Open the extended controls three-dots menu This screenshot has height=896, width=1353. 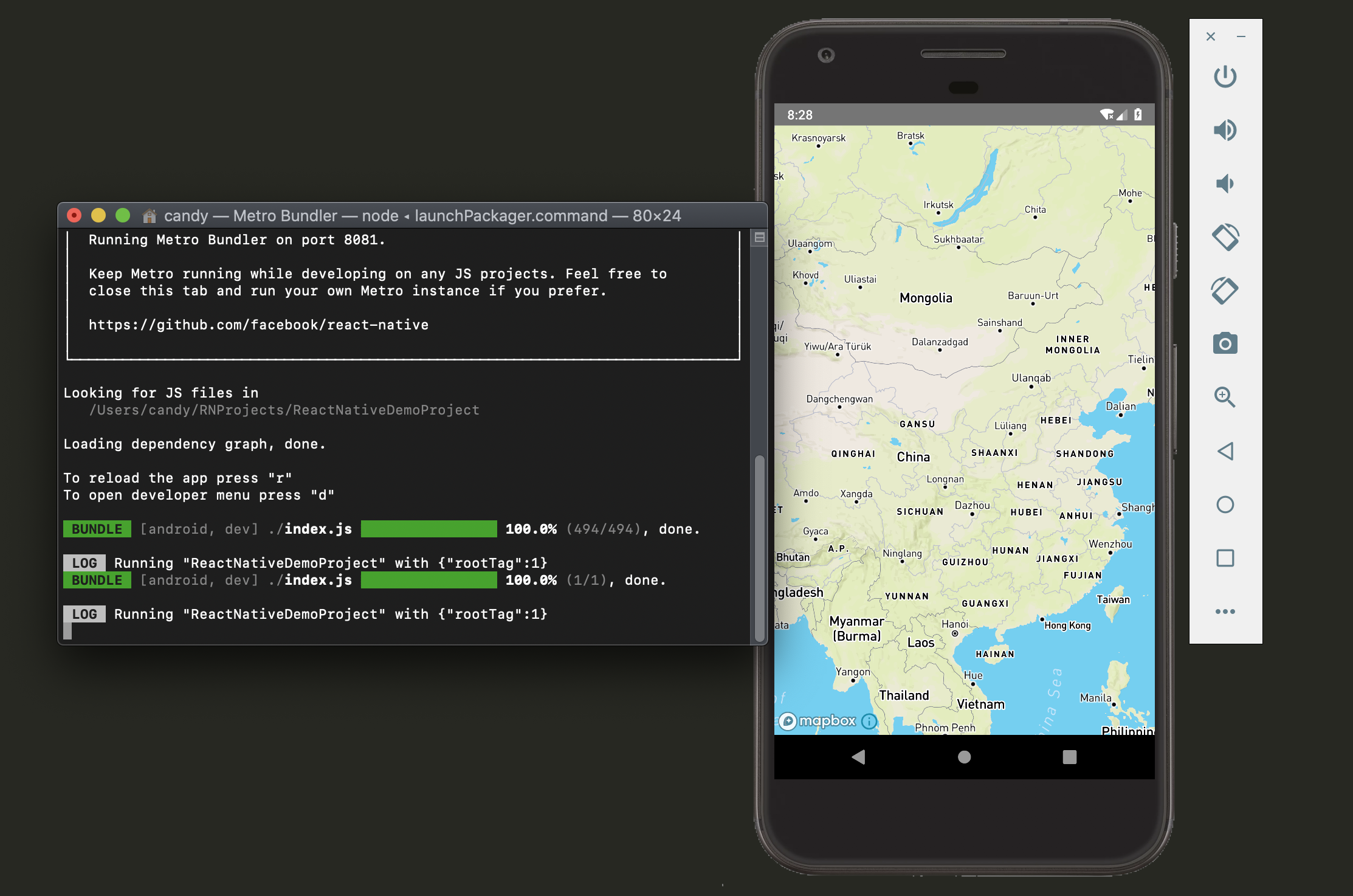[x=1225, y=612]
